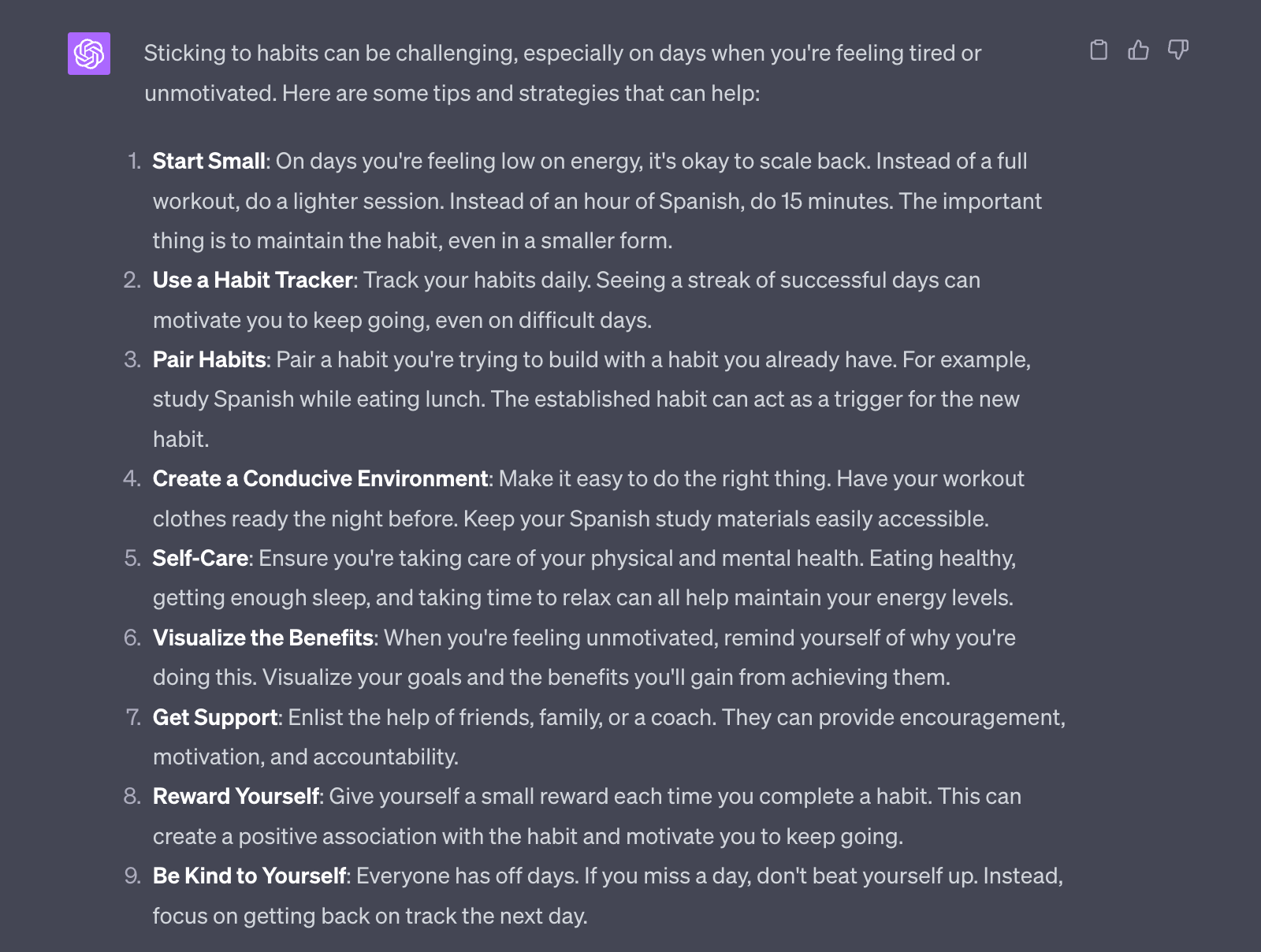1261x952 pixels.
Task: Select the bold heading 'Self-Care'
Action: coord(199,559)
